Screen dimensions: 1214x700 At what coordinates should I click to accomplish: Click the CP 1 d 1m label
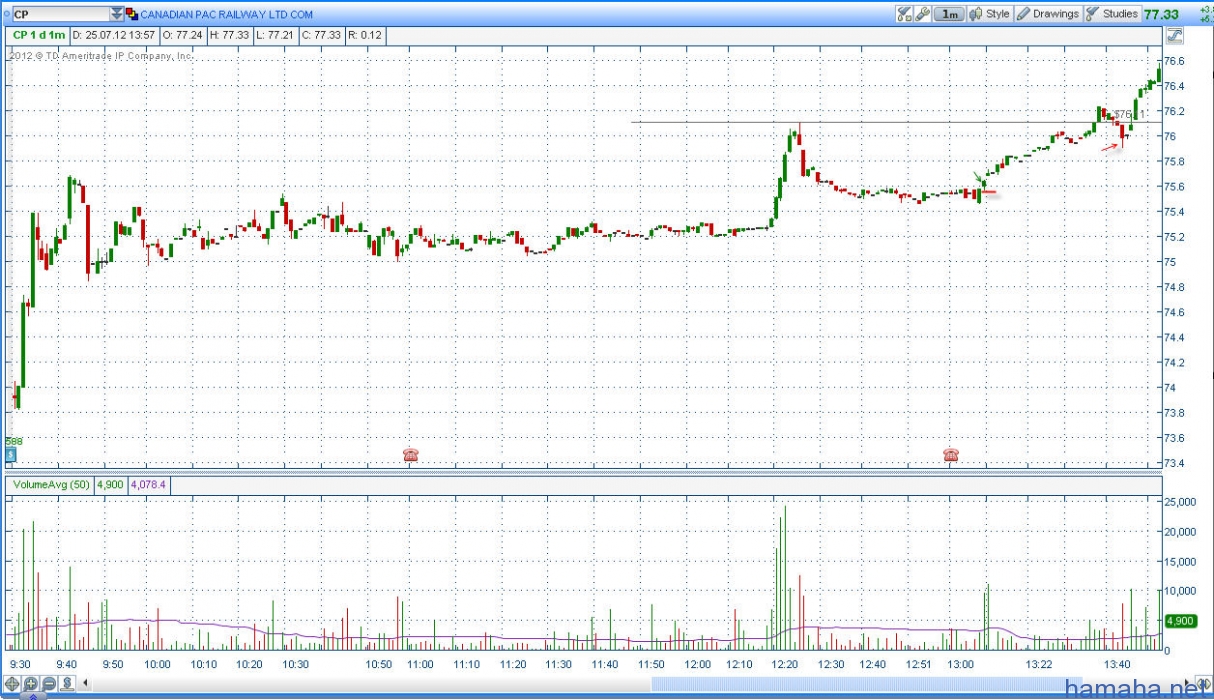[39, 35]
